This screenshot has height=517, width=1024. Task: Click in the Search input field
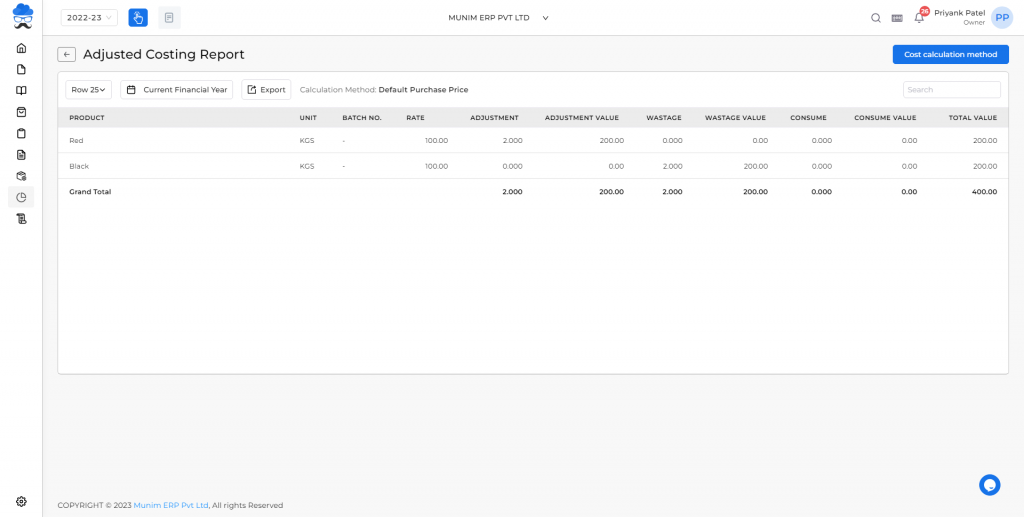pyautogui.click(x=952, y=89)
